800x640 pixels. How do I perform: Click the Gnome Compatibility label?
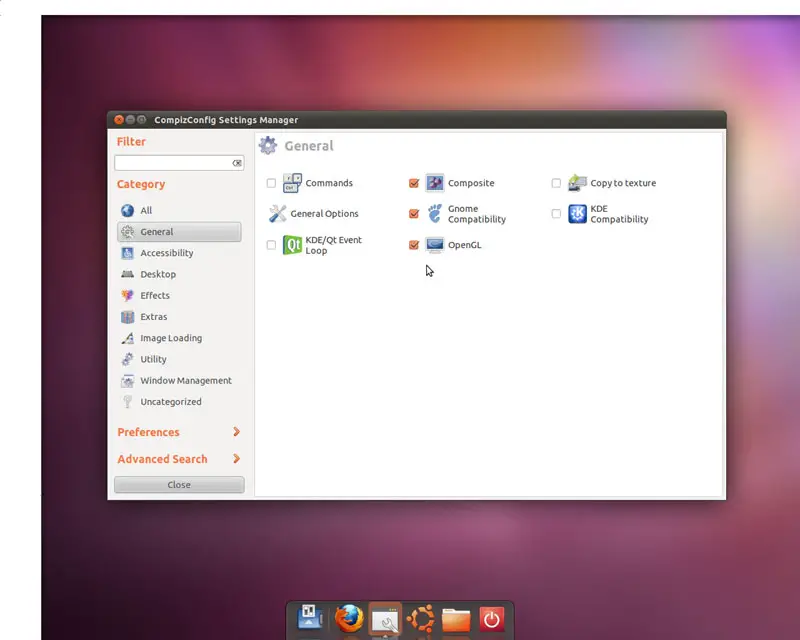pos(477,214)
